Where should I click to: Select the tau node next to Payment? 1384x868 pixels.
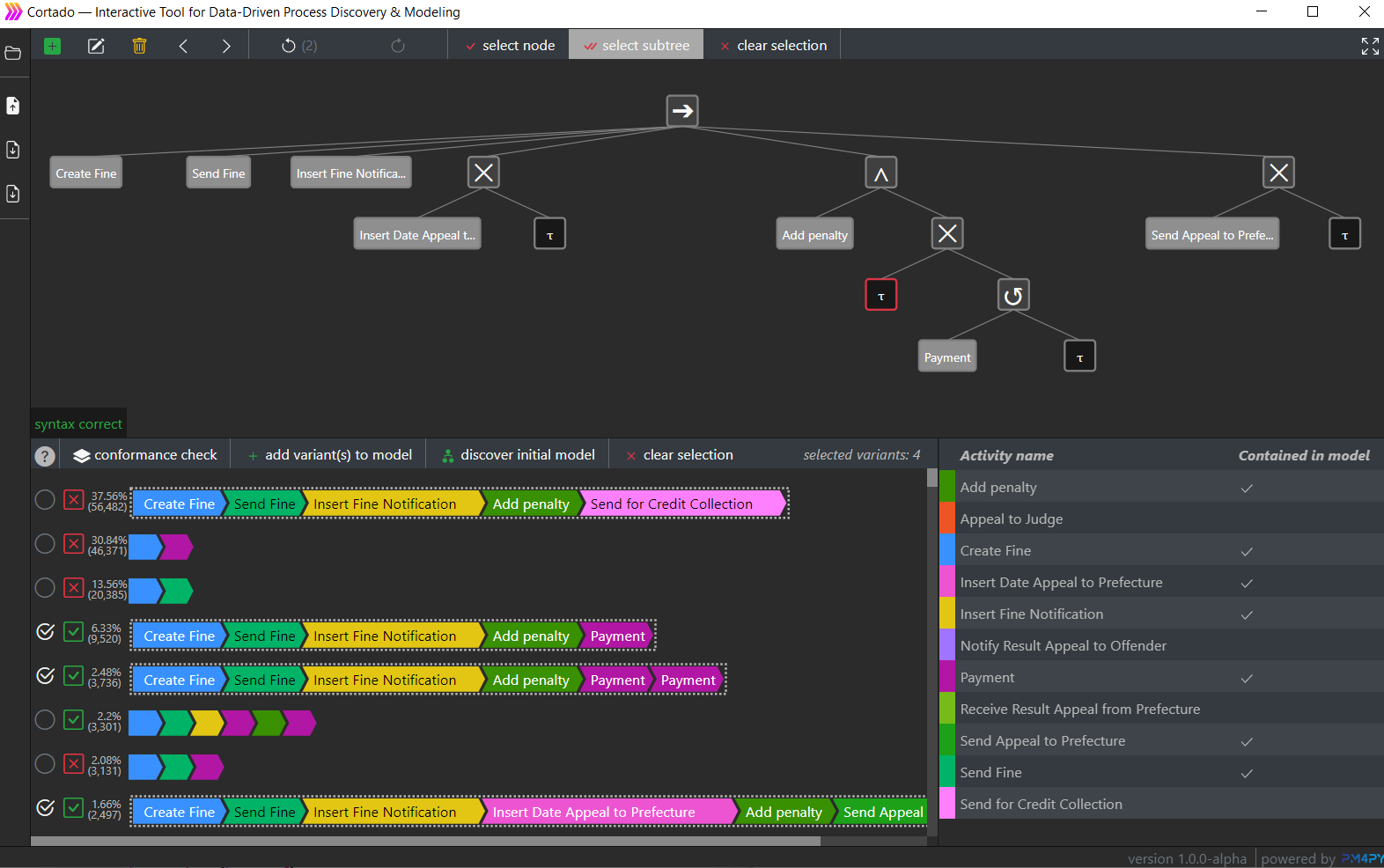1080,357
